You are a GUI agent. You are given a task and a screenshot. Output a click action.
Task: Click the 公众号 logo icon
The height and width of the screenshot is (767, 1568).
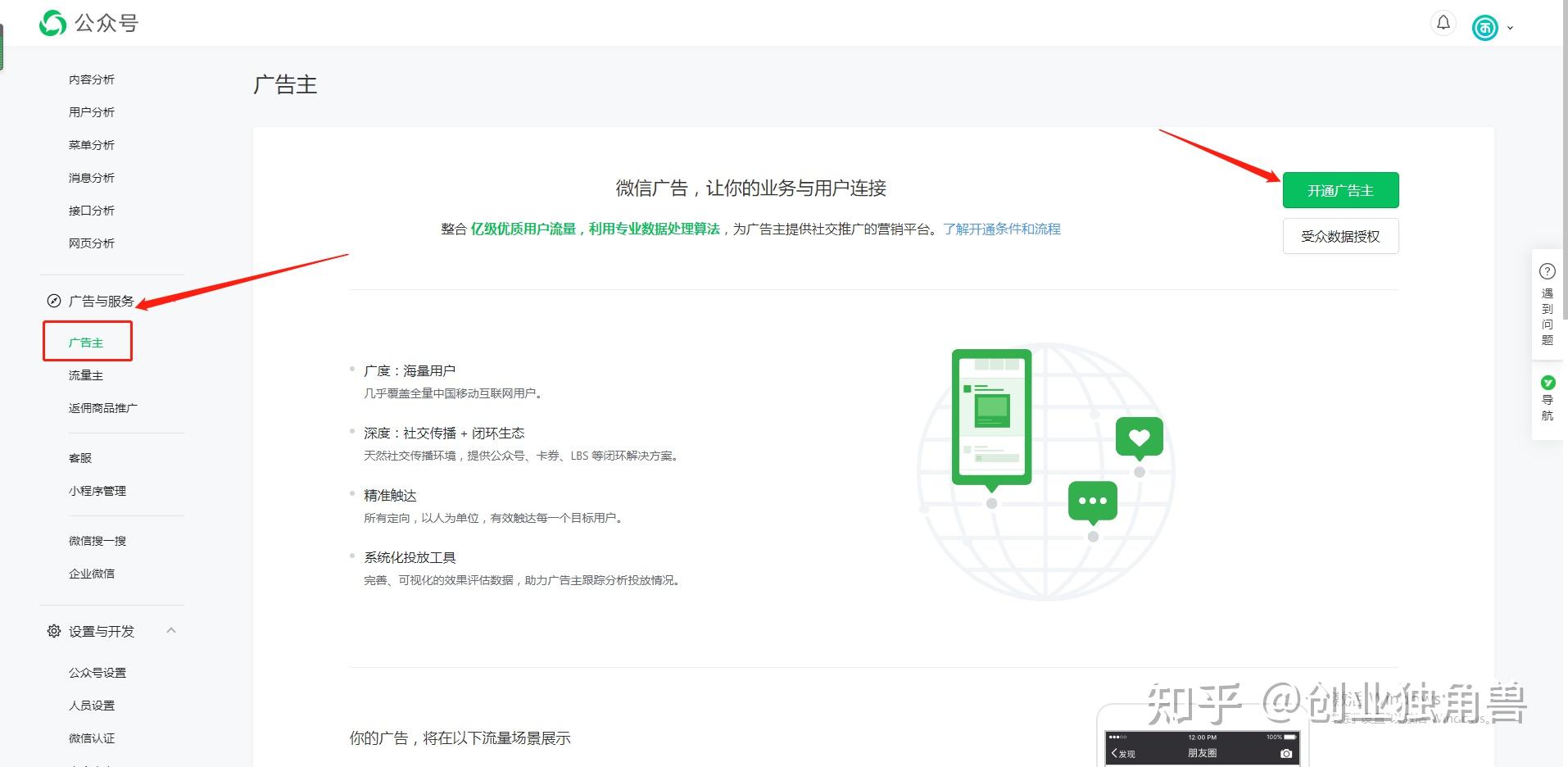click(52, 23)
